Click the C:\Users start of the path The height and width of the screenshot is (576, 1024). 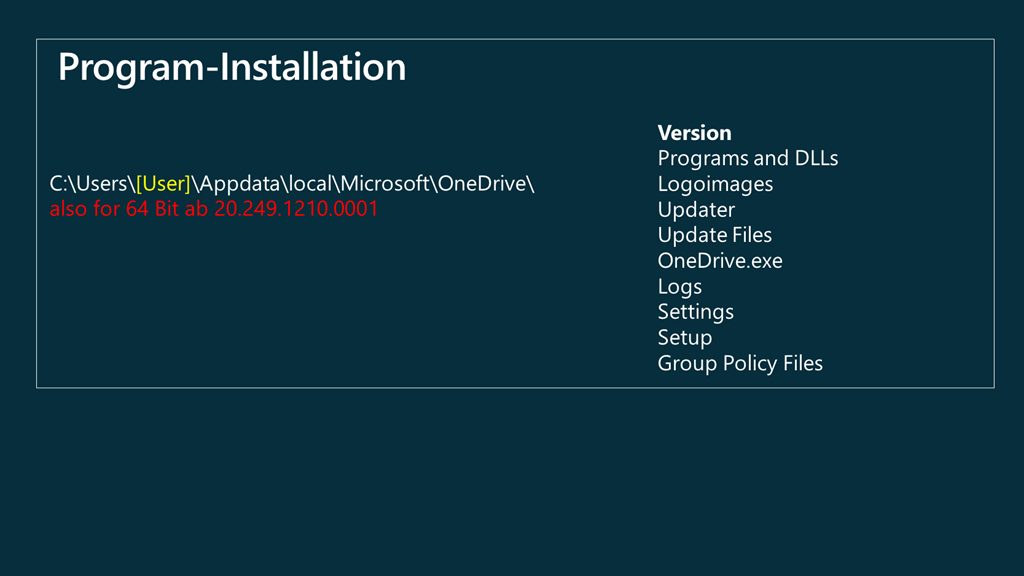pyautogui.click(x=88, y=184)
